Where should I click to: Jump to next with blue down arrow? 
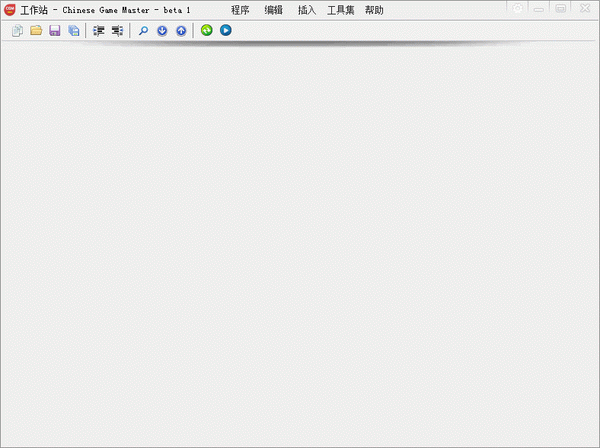pyautogui.click(x=162, y=31)
